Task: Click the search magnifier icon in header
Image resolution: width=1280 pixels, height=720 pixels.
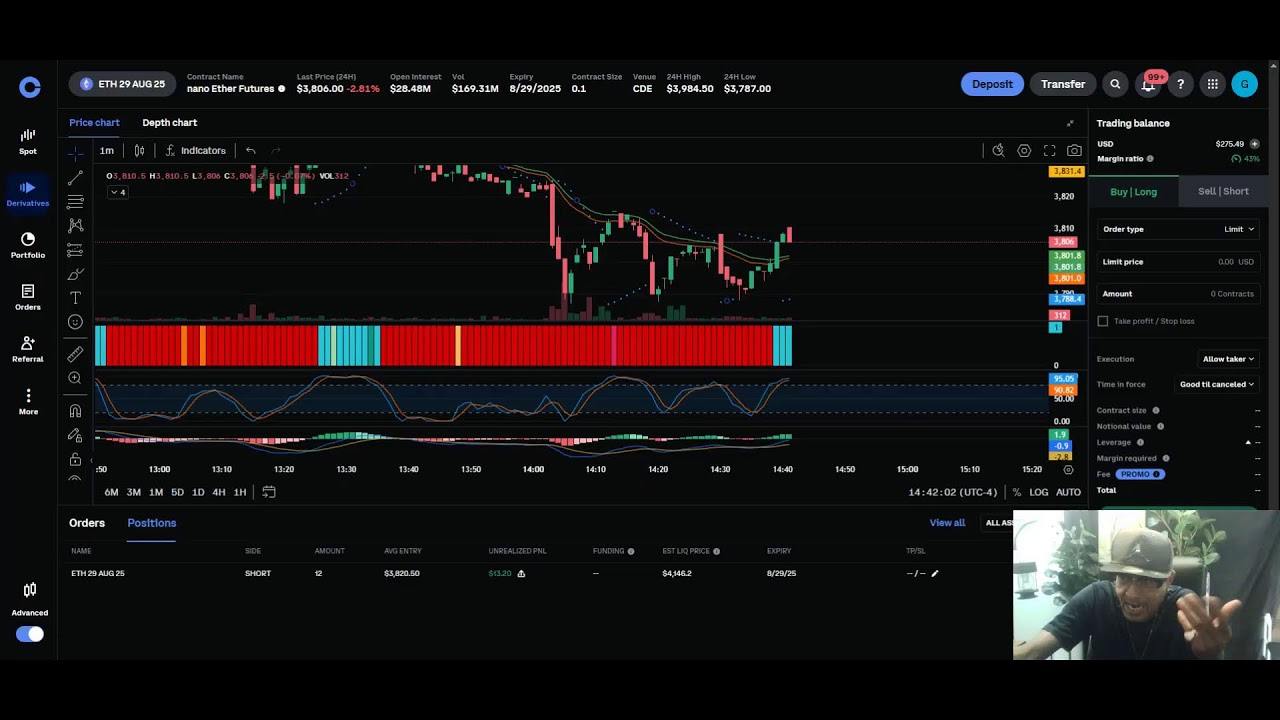Action: [x=1115, y=85]
